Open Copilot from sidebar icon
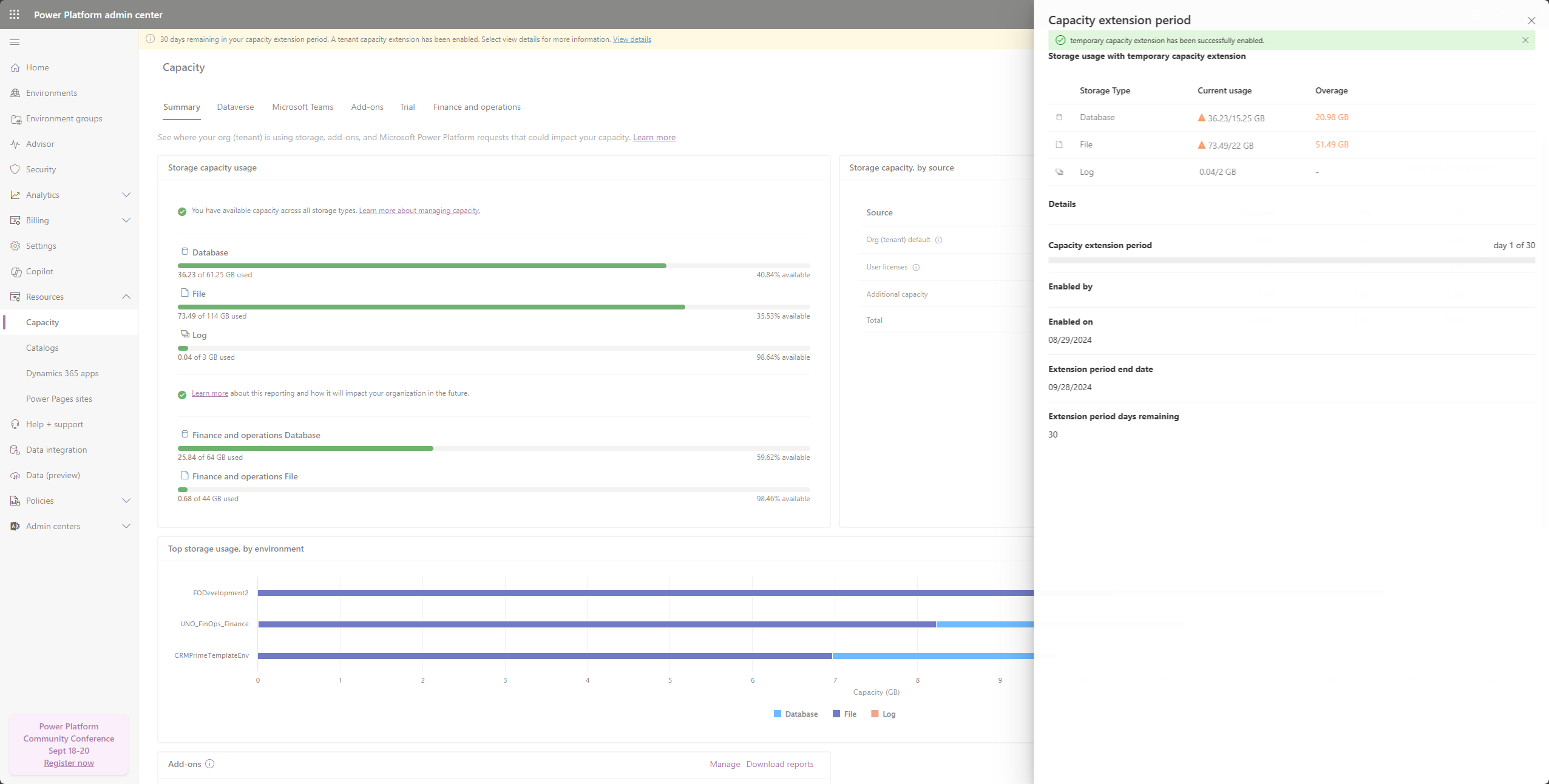The width and height of the screenshot is (1549, 784). [15, 271]
